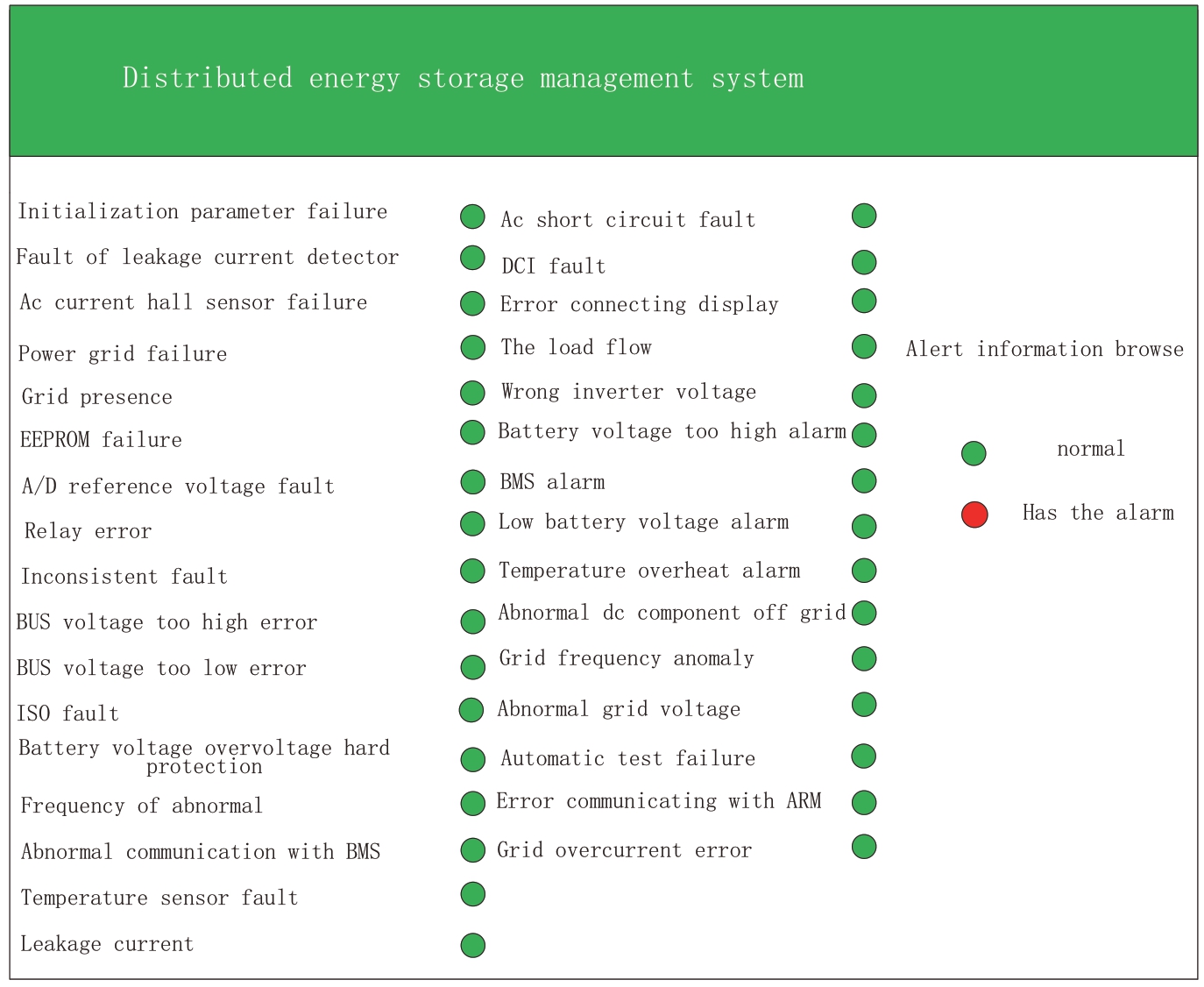
Task: Click the Ac short circuit fault indicator
Action: coord(864,216)
